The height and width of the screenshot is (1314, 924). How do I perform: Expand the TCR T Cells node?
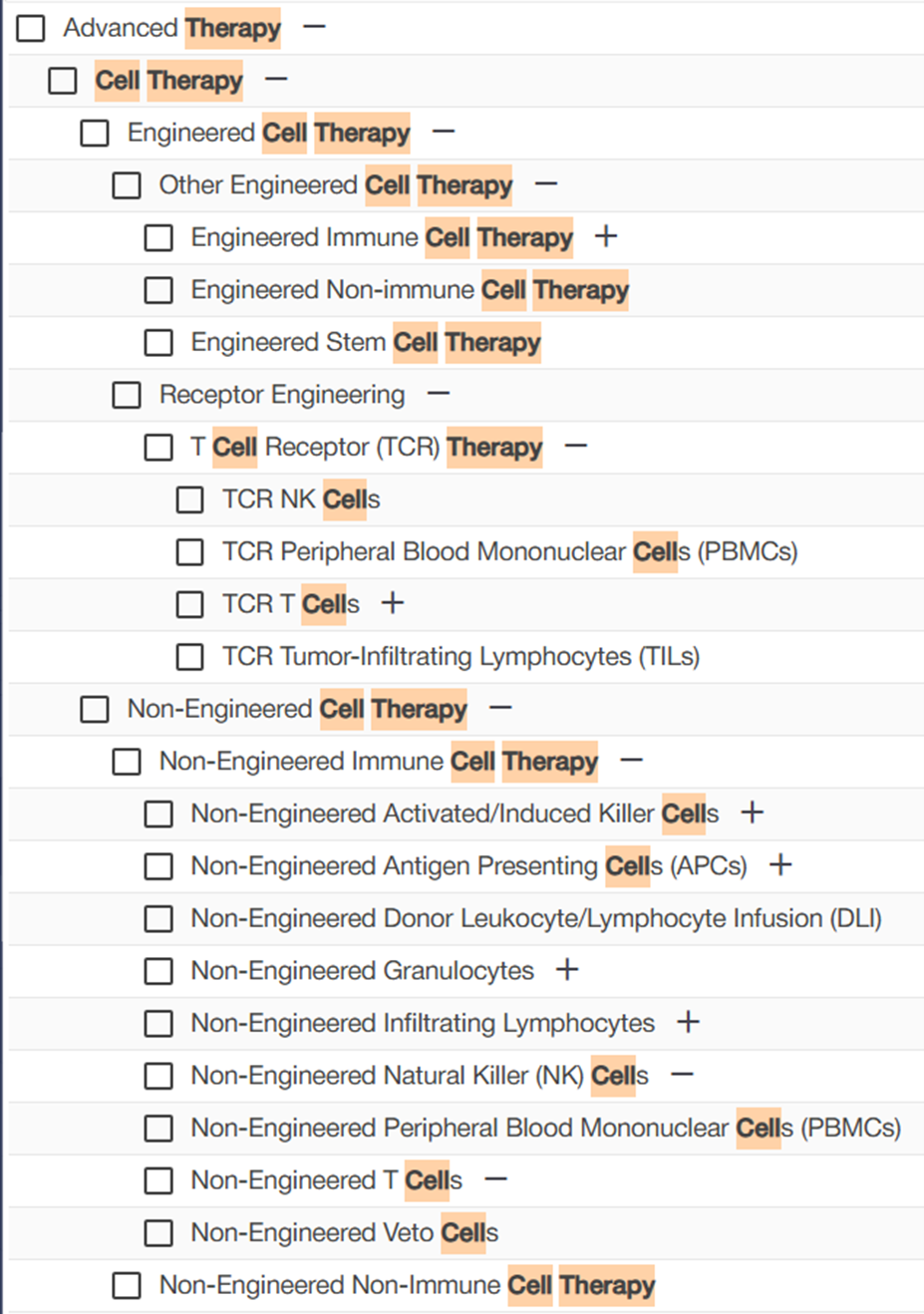(x=393, y=603)
